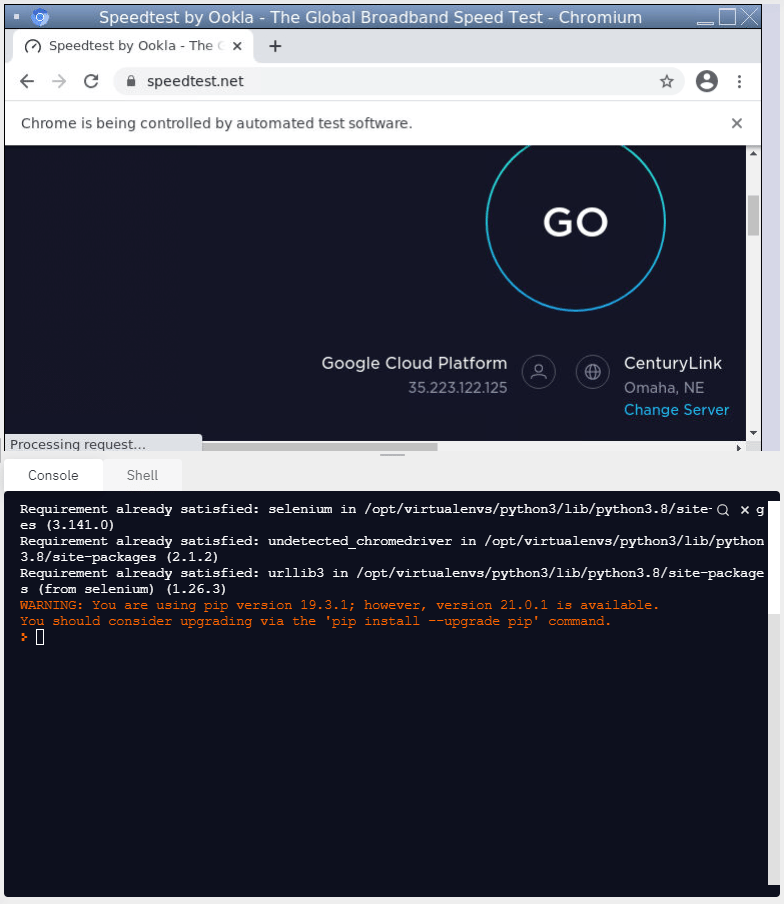Click the IP address 35.223.122.125
This screenshot has width=784, height=904.
pos(458,387)
